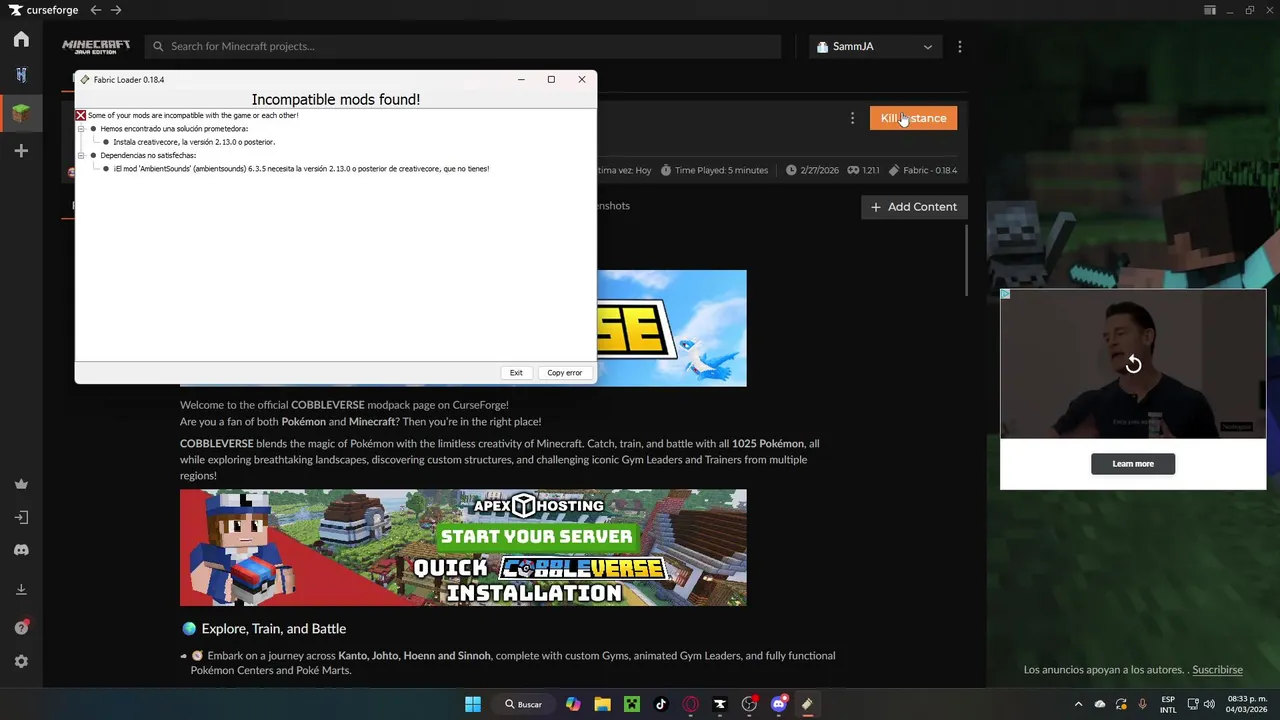Open the three-dot menu beside profile selector
The height and width of the screenshot is (720, 1280).
960,46
